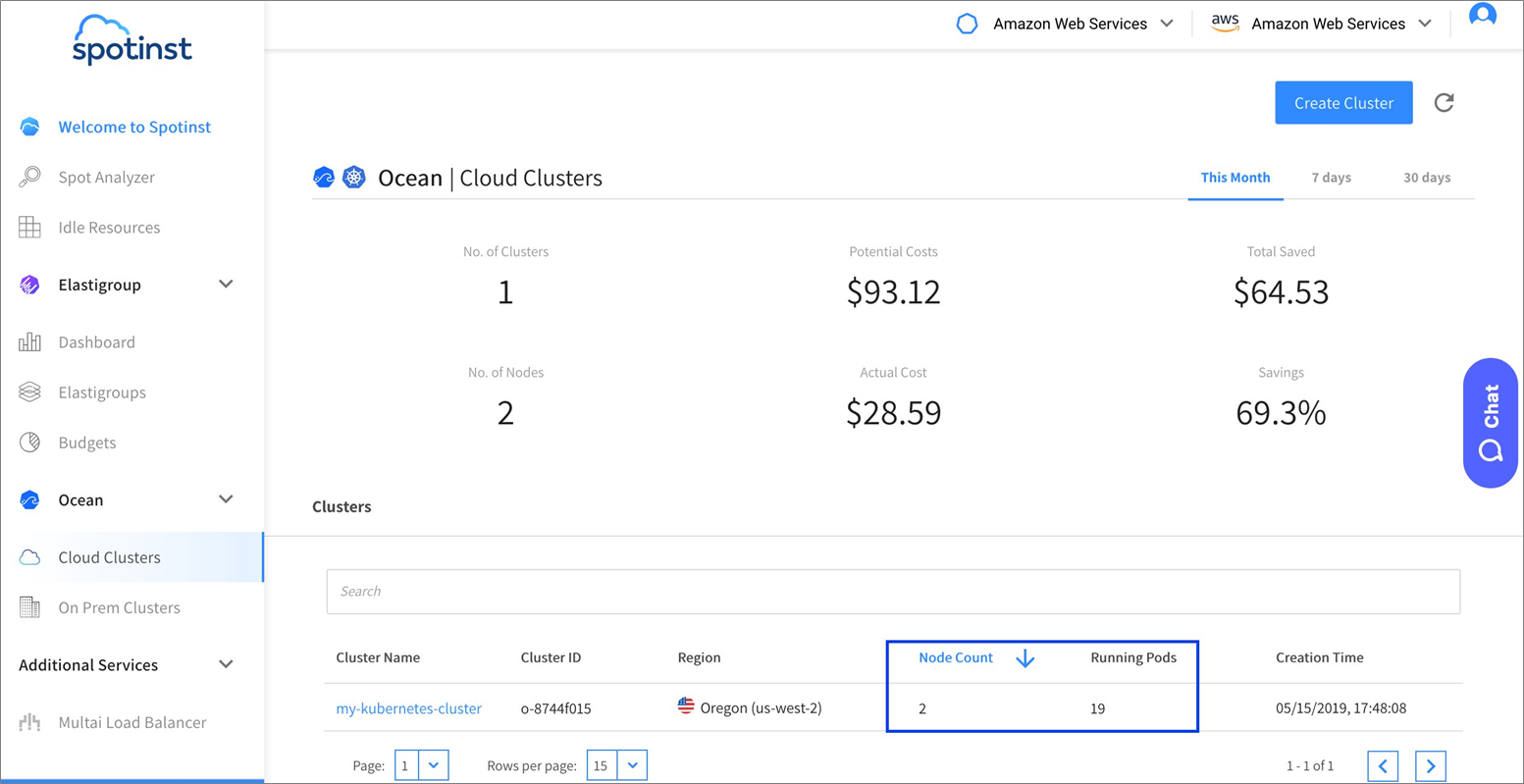This screenshot has height=784, width=1524.
Task: Open Multai Load Balancer
Action: tap(132, 722)
